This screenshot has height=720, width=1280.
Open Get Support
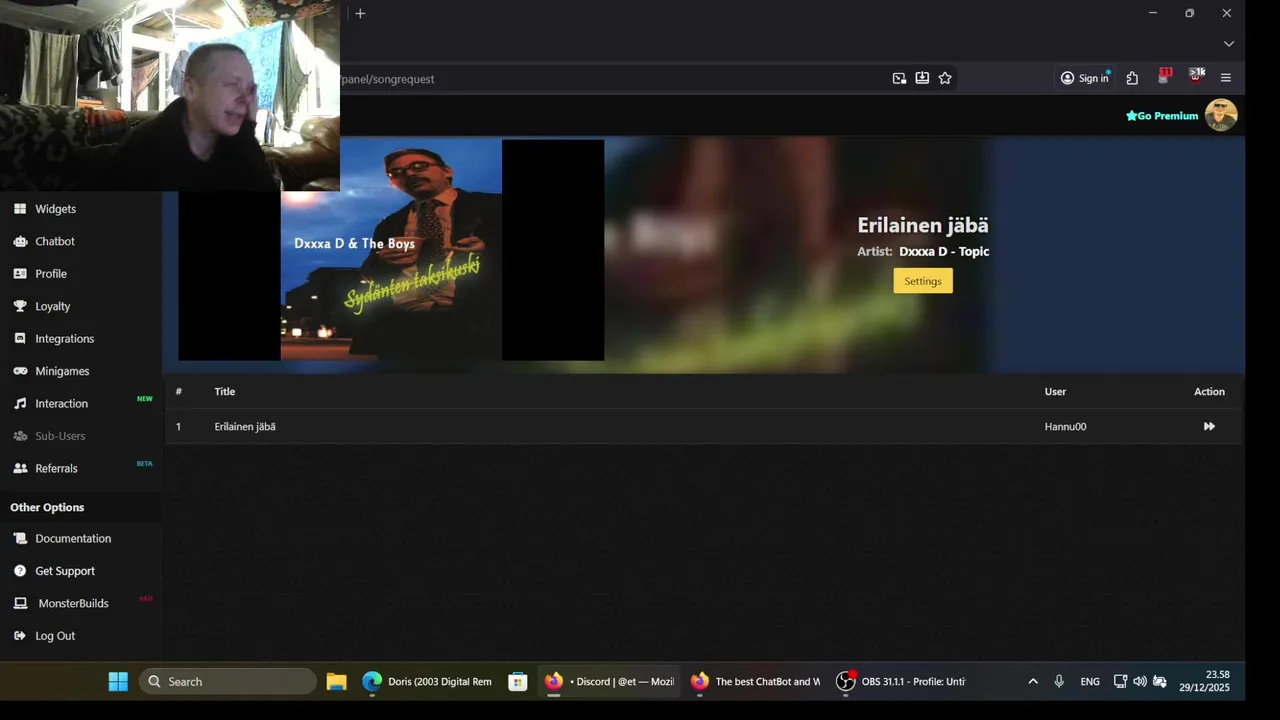[x=65, y=571]
